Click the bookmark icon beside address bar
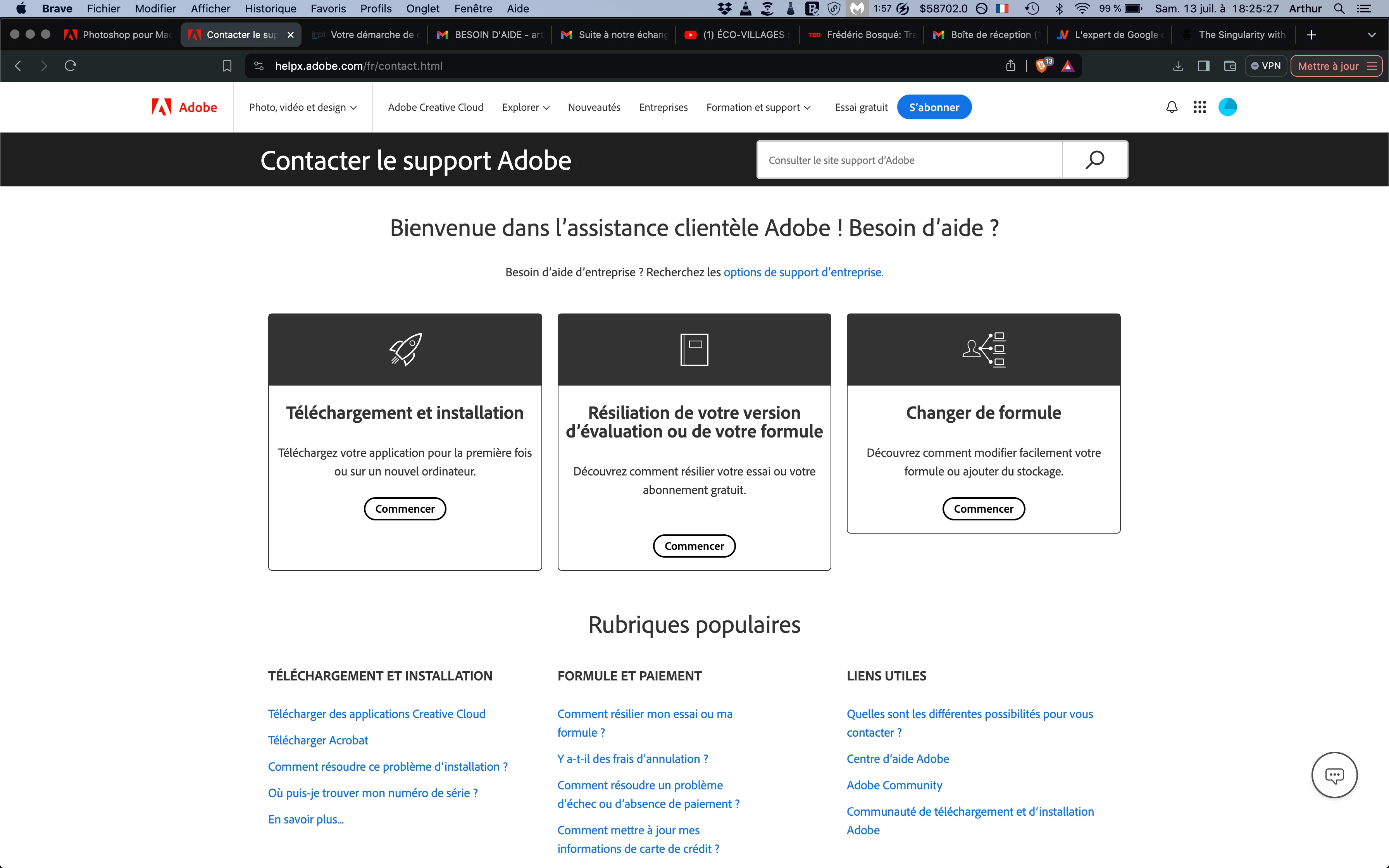Screen dimensions: 1389x868 click(x=227, y=66)
